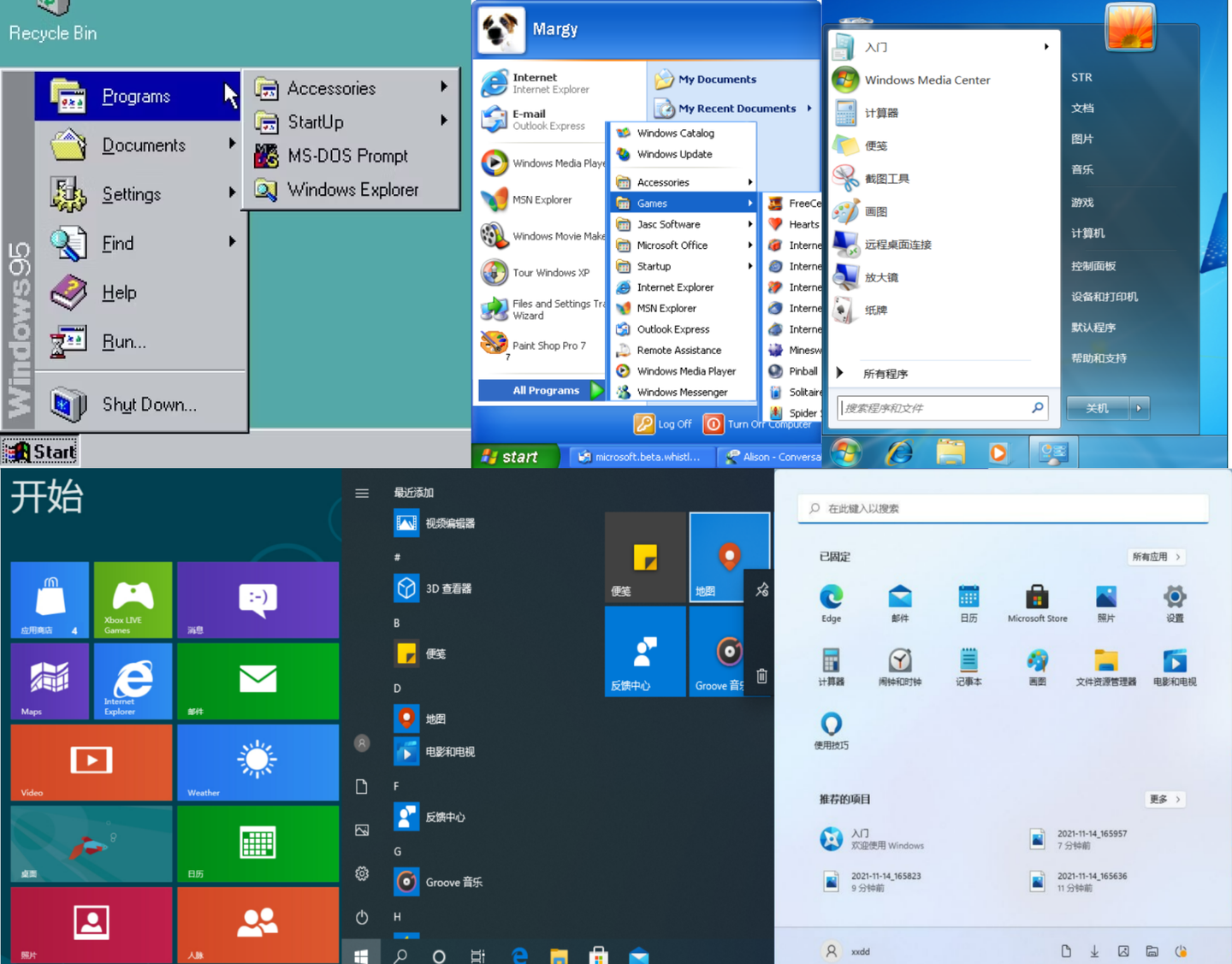
Task: Click the Log Off button
Action: pyautogui.click(x=663, y=423)
